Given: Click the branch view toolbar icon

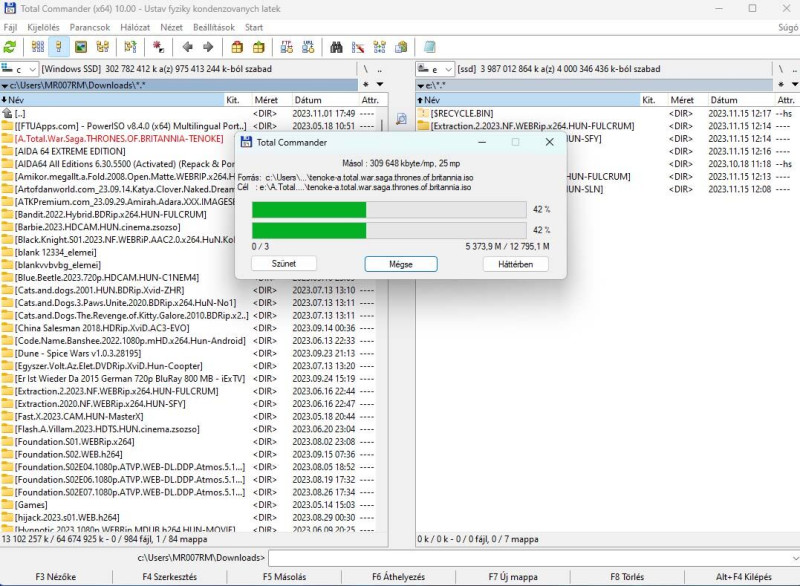Looking at the screenshot, I should tap(130, 47).
